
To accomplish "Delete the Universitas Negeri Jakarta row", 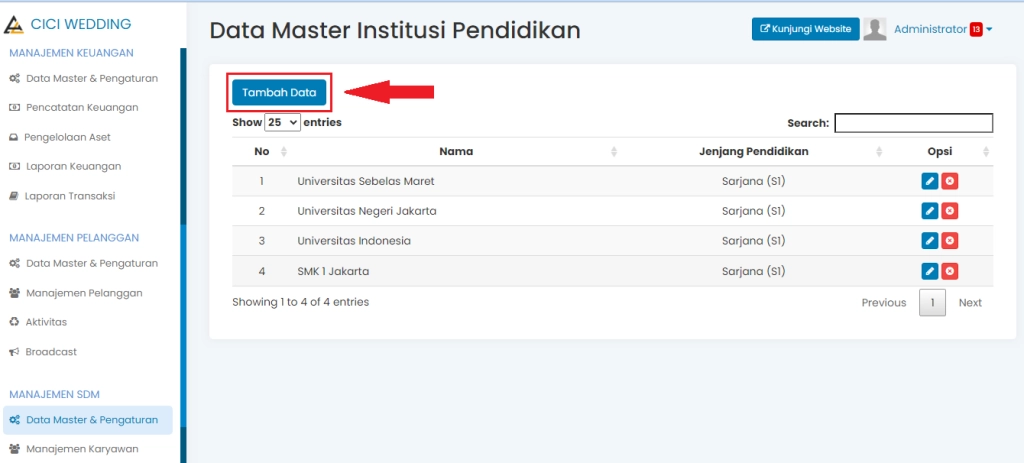I will (950, 211).
